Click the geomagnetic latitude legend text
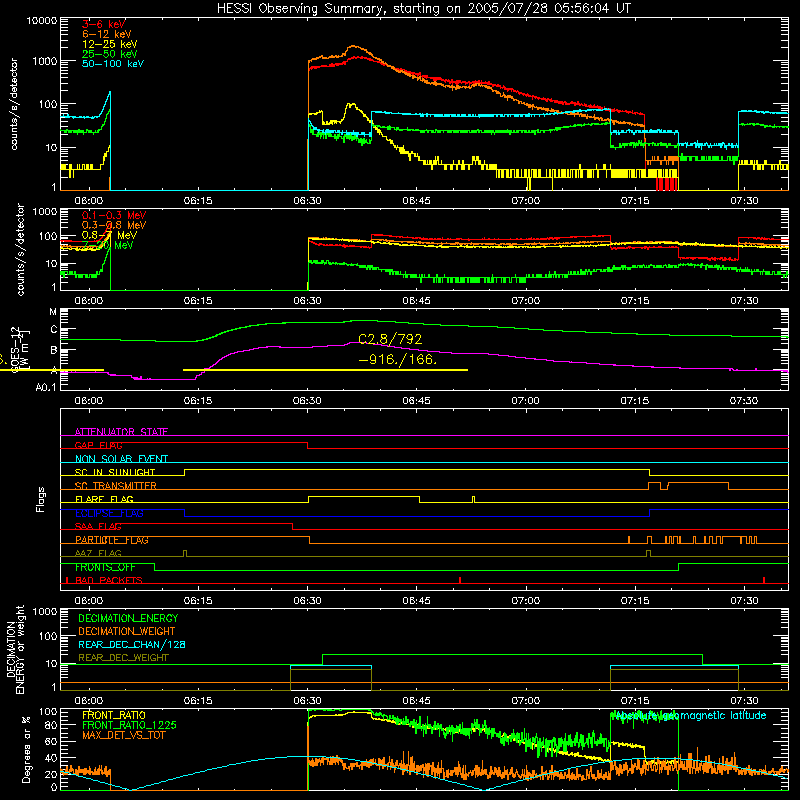 [689, 715]
